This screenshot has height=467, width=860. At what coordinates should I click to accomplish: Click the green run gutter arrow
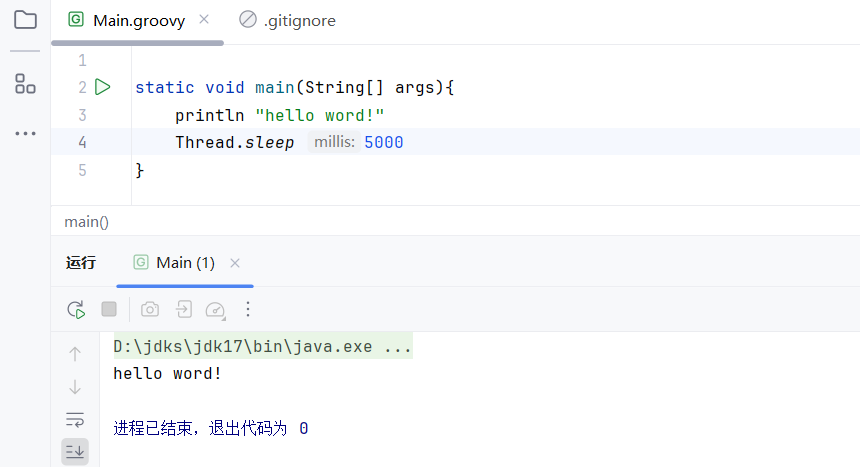[102, 87]
